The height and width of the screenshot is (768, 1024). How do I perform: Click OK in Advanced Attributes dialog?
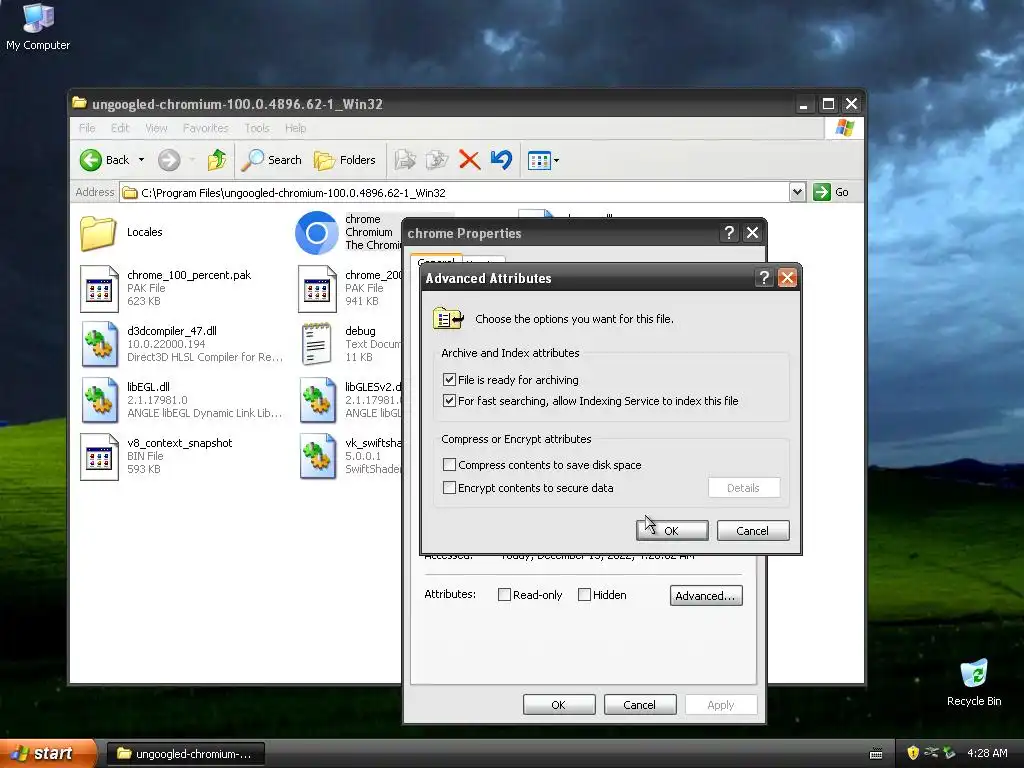672,530
